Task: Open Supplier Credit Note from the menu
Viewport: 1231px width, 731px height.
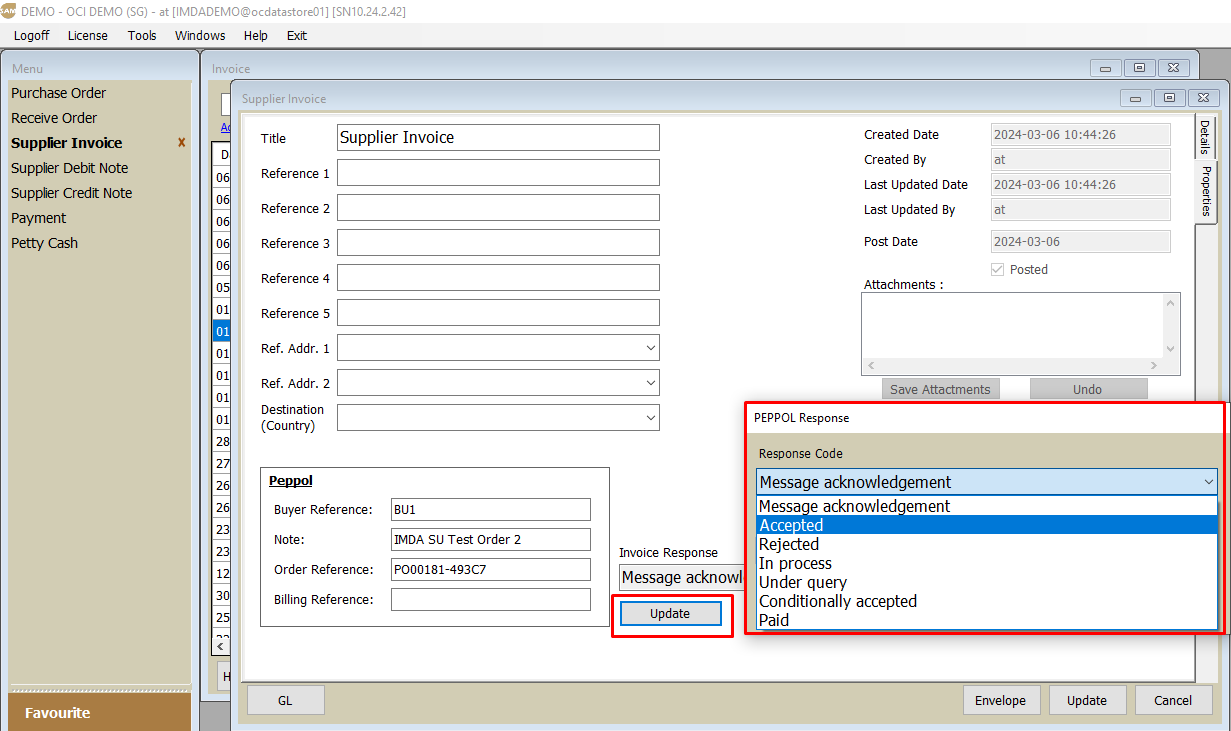Action: 71,193
